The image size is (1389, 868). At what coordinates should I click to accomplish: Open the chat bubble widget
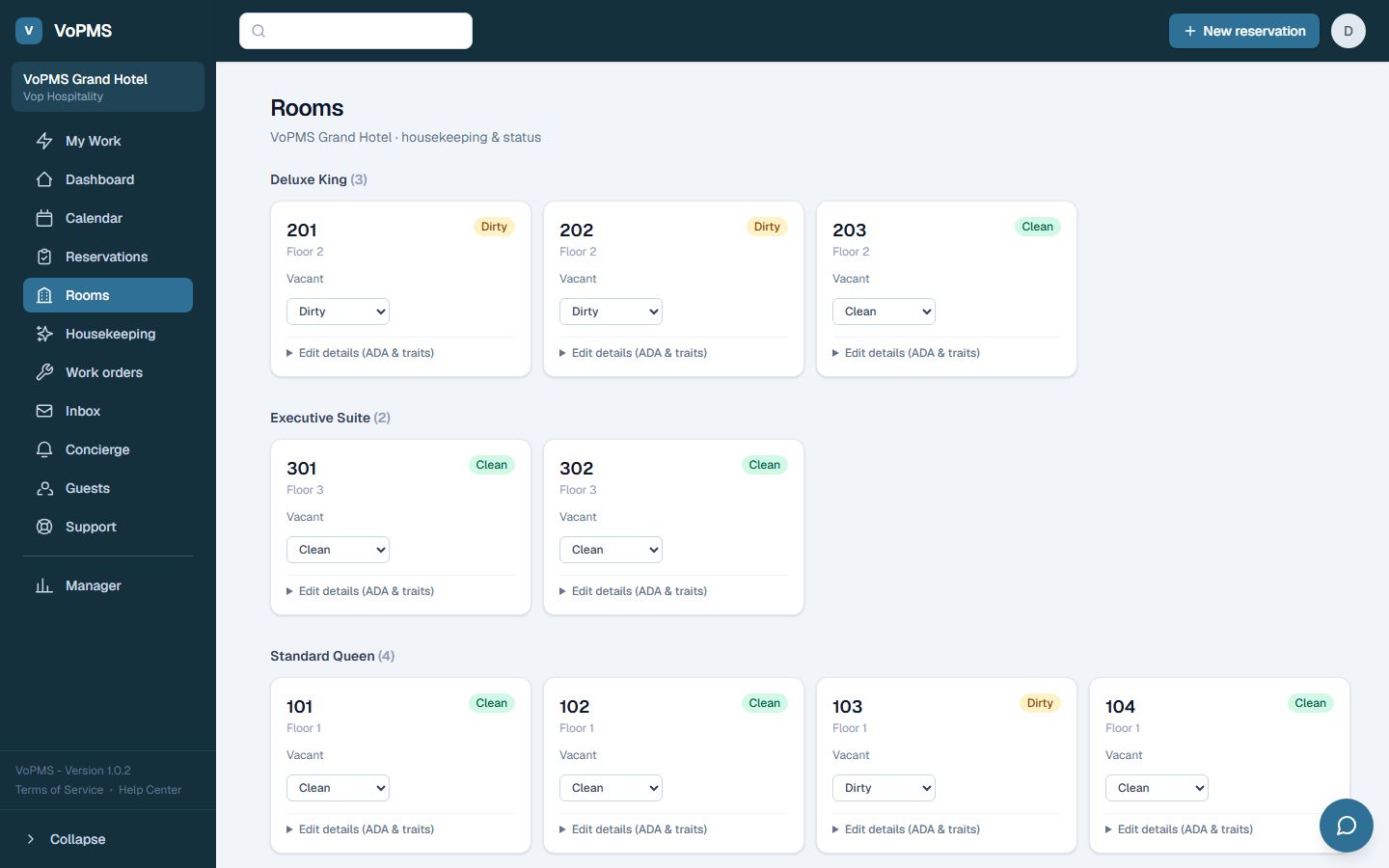pos(1347,826)
